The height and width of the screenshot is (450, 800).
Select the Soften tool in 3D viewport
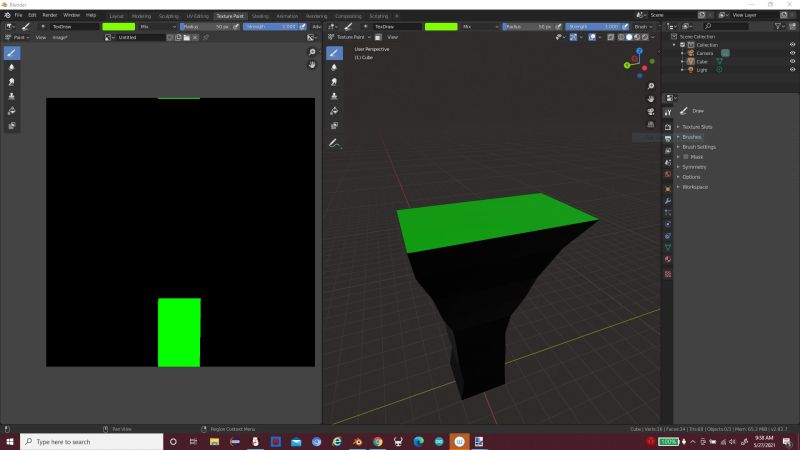pyautogui.click(x=334, y=67)
